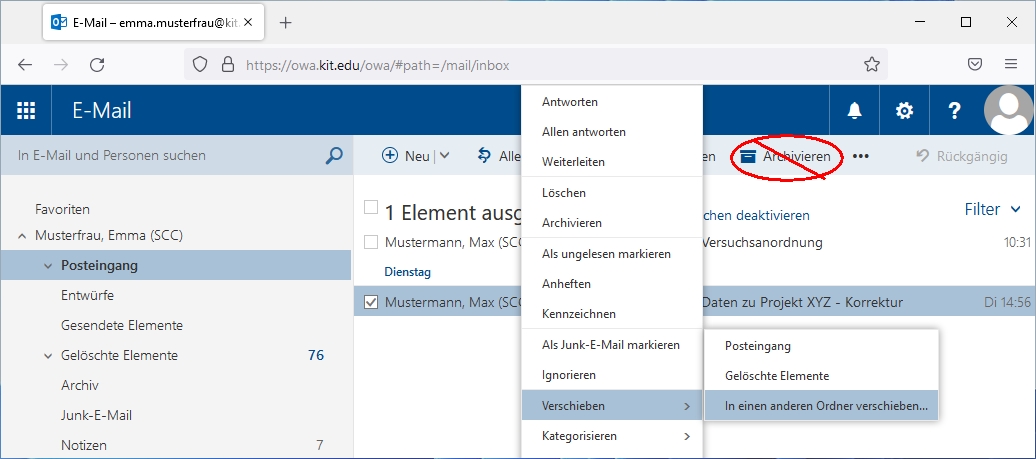Image resolution: width=1036 pixels, height=459 pixels.
Task: Open settings via the gear icon
Action: tap(904, 111)
